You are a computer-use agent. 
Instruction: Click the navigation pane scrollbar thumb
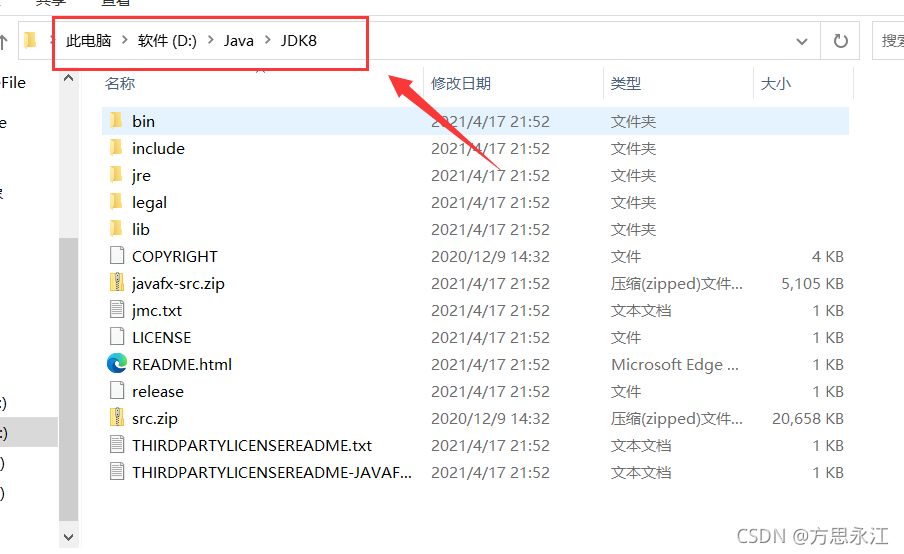pos(68,379)
